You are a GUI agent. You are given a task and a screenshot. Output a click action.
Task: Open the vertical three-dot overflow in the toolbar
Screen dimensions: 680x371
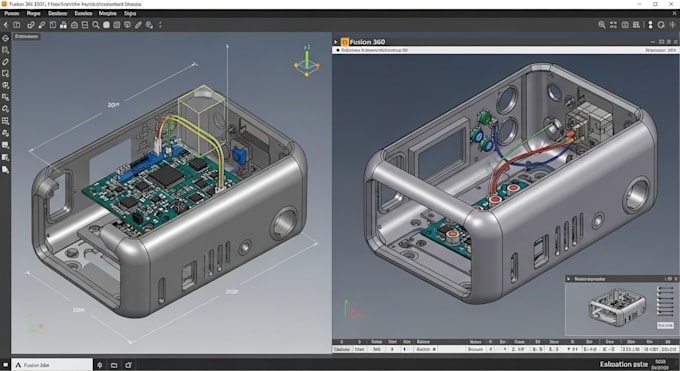click(160, 25)
